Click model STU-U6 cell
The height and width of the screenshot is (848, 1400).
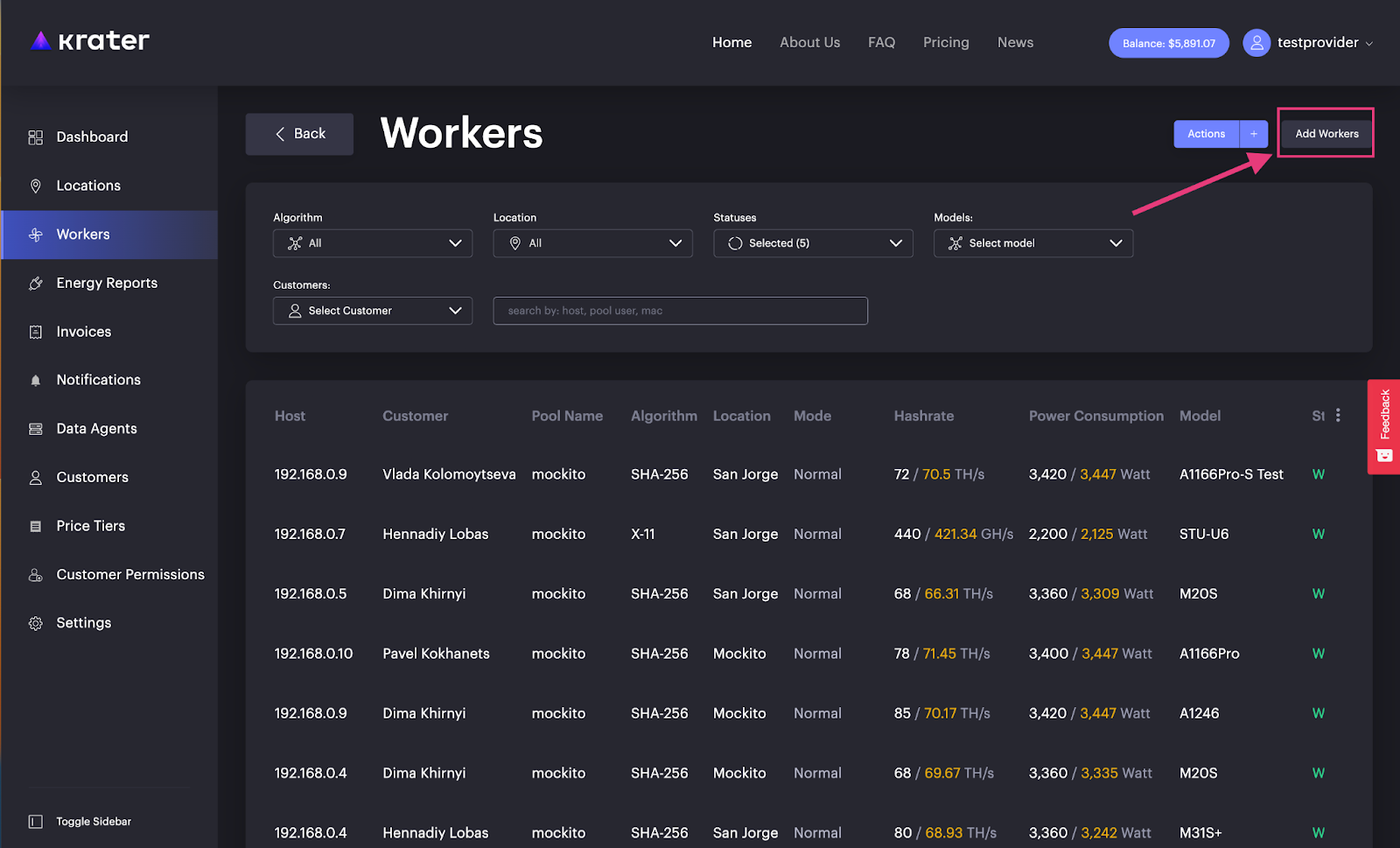tap(1204, 534)
